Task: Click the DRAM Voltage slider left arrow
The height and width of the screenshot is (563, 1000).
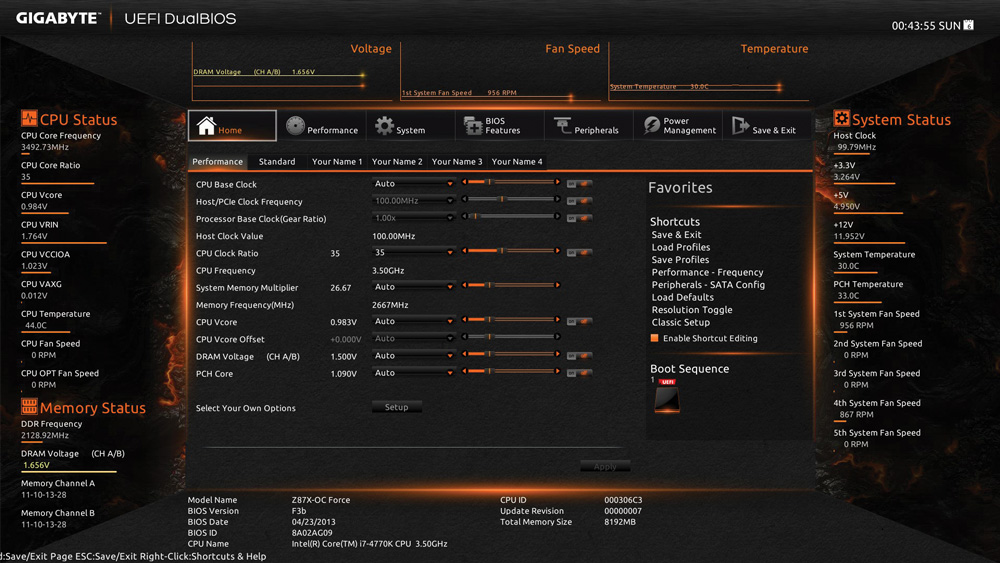Action: point(465,355)
